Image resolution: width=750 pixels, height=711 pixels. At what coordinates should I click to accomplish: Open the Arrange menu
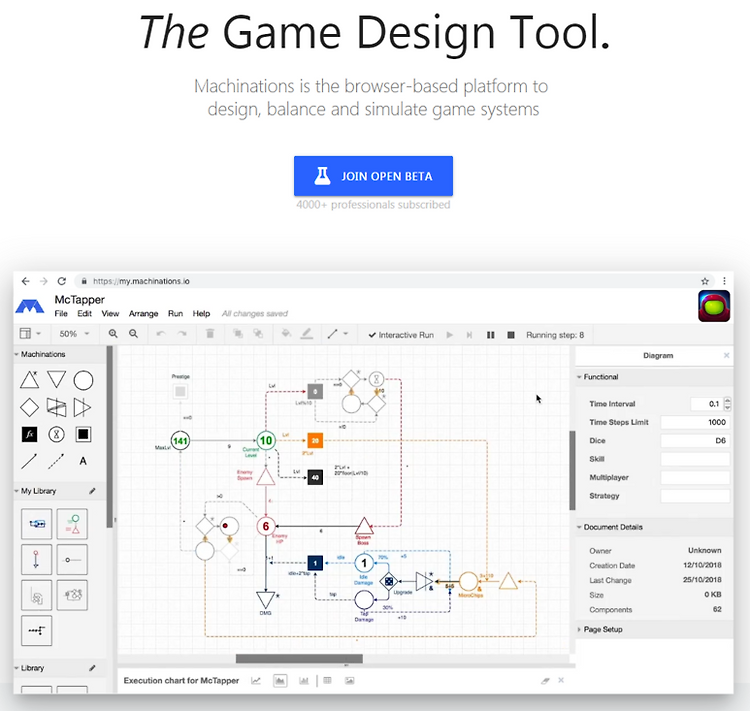click(143, 314)
